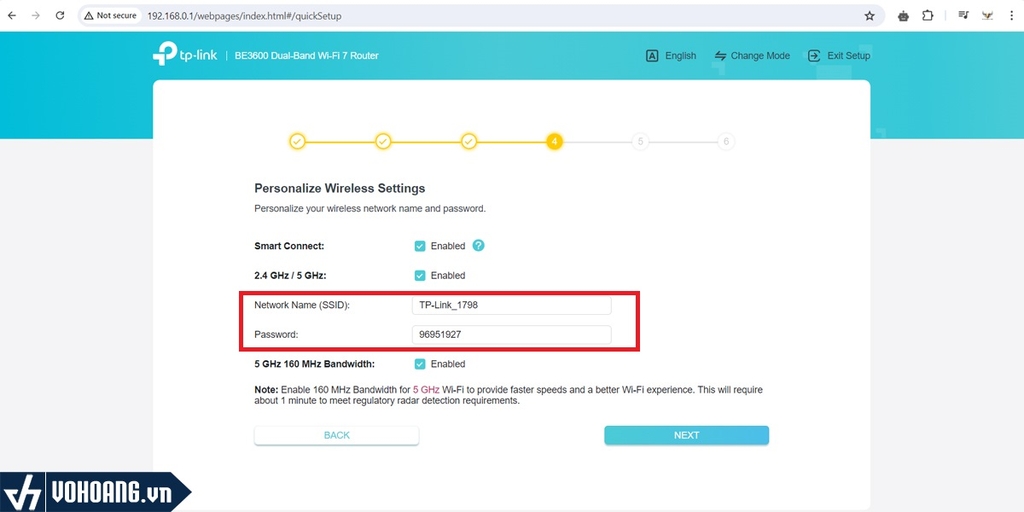Click the Change Mode arrows icon
This screenshot has height=512, width=1024.
720,56
